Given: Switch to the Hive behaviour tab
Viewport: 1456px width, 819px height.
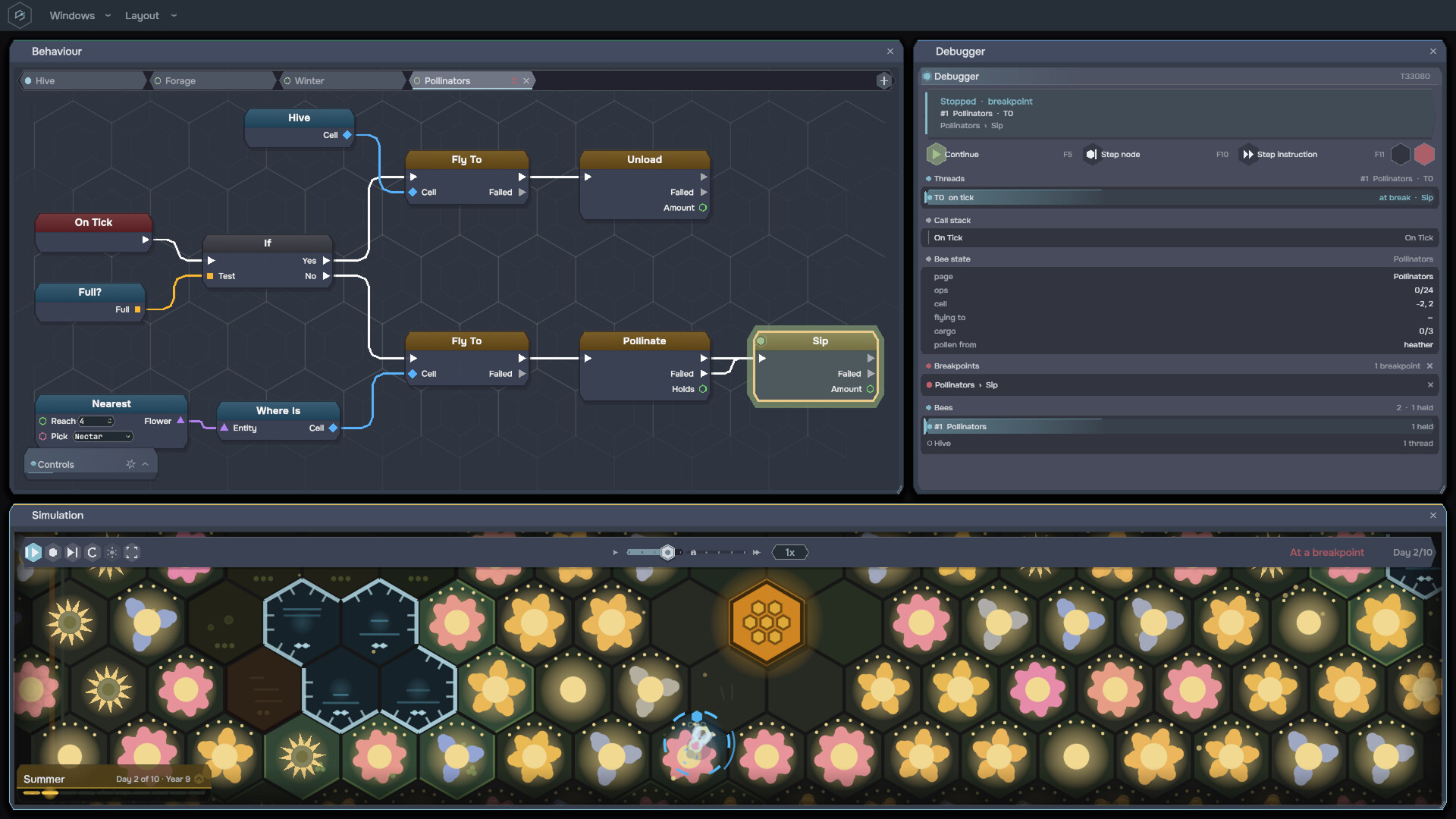Looking at the screenshot, I should click(82, 80).
